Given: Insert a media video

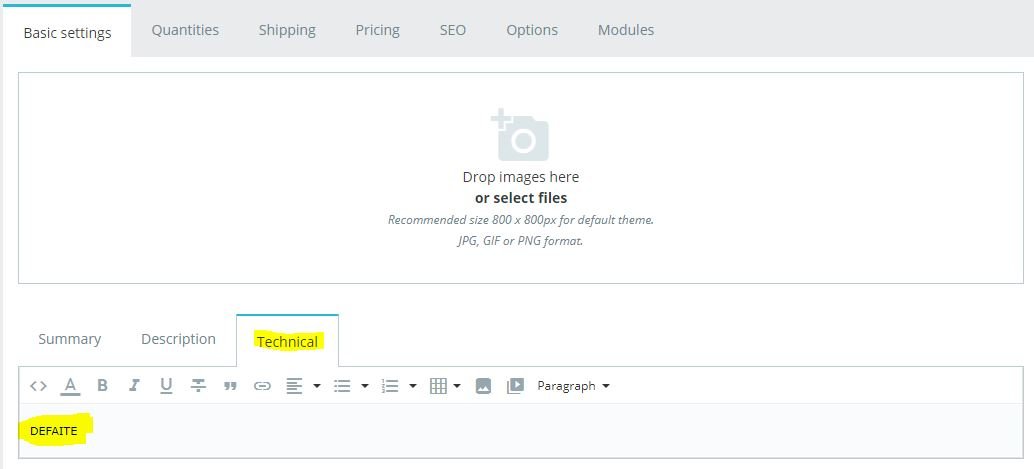Looking at the screenshot, I should (515, 386).
